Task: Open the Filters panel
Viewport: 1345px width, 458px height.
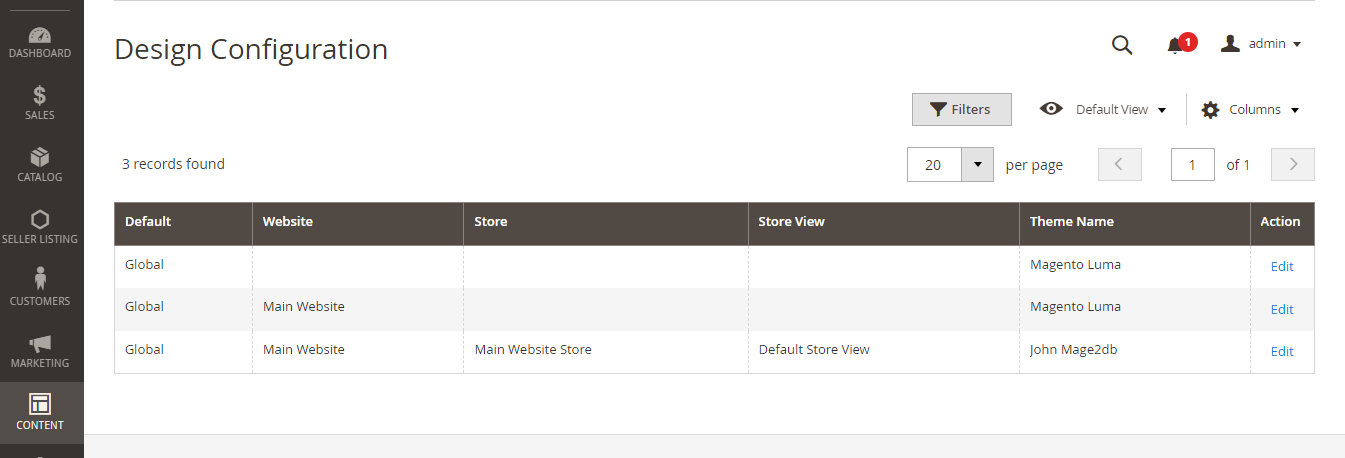Action: point(961,110)
